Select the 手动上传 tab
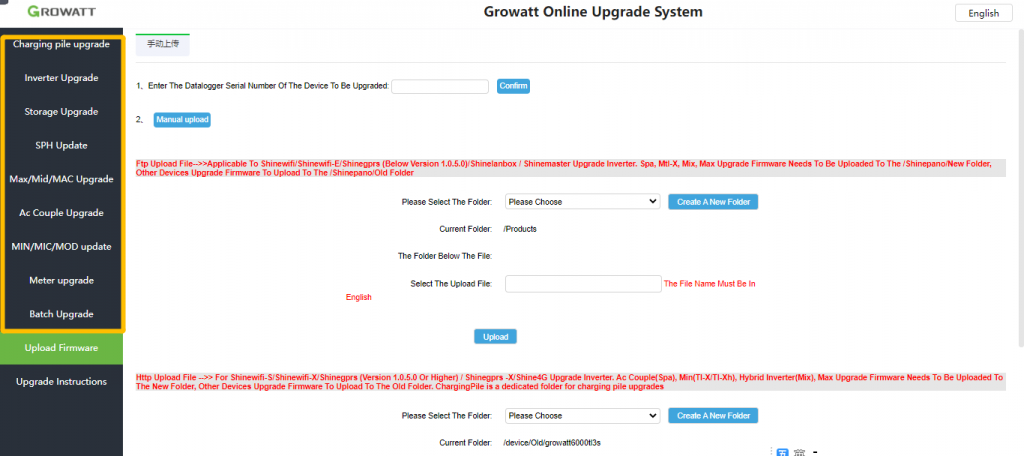This screenshot has height=456, width=1024. pyautogui.click(x=163, y=44)
